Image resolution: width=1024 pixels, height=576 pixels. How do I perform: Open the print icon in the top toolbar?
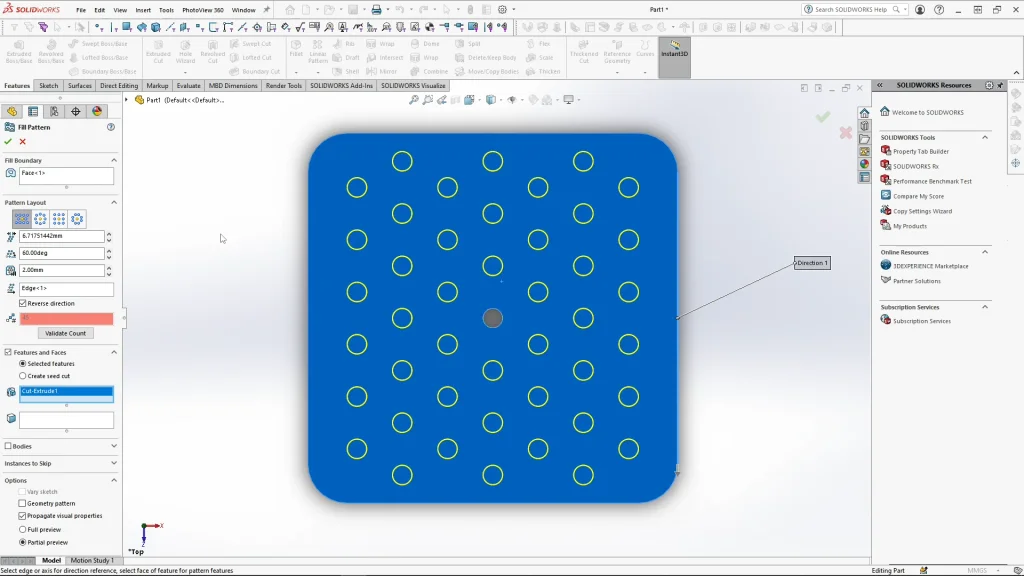pos(376,9)
